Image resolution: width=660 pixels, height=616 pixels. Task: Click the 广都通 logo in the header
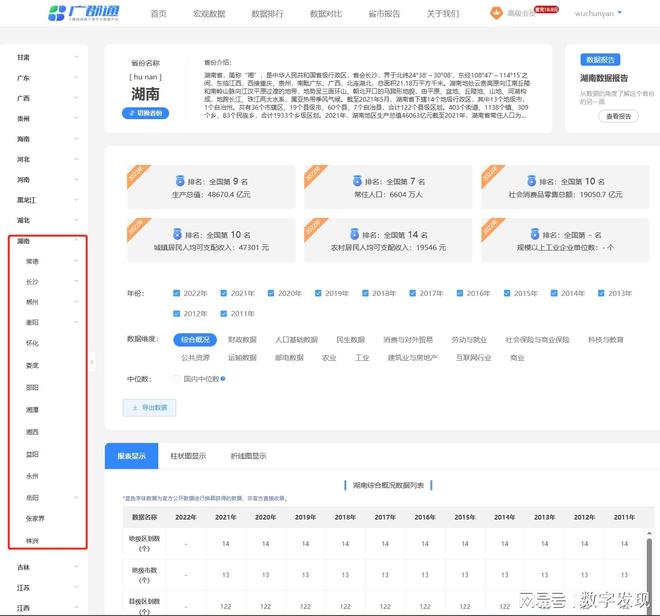84,13
